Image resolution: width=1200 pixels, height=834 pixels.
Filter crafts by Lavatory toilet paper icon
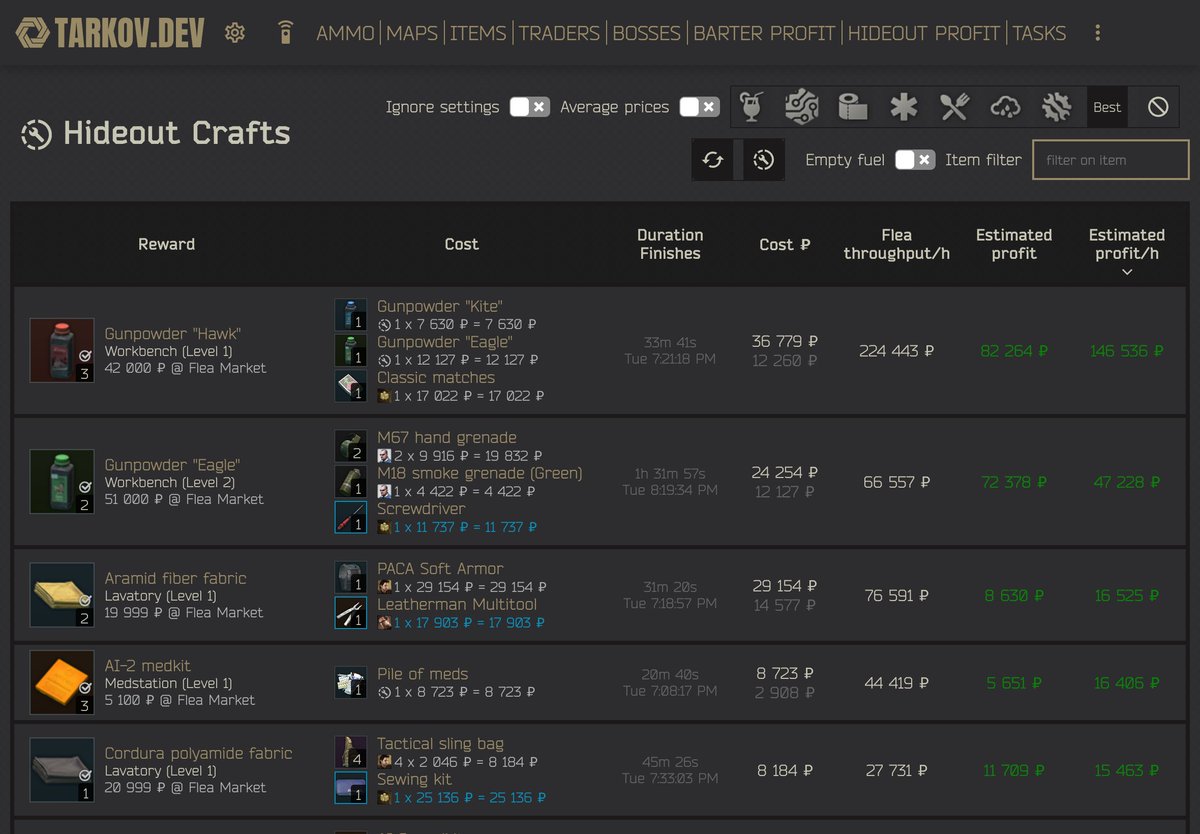pos(853,106)
